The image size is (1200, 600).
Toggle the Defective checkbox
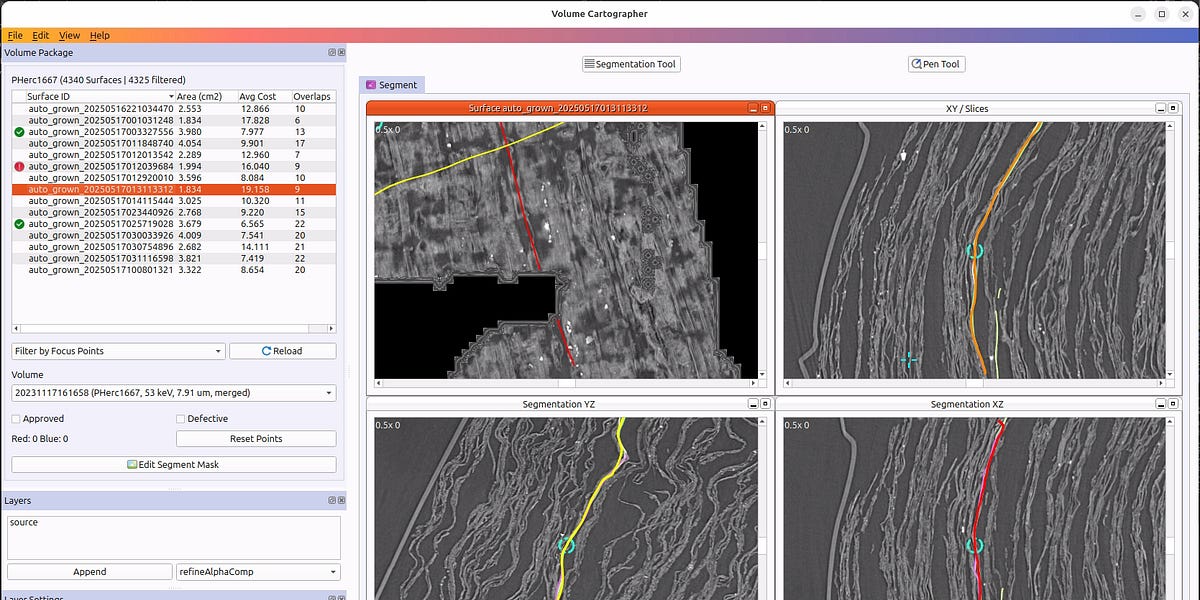point(181,419)
